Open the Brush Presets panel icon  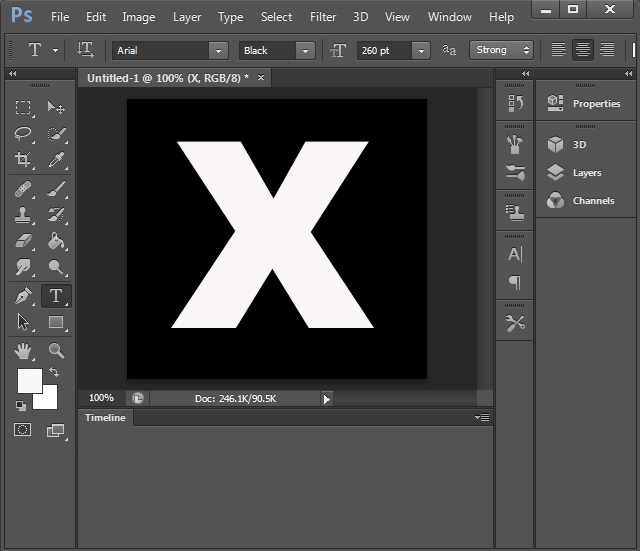tap(515, 144)
